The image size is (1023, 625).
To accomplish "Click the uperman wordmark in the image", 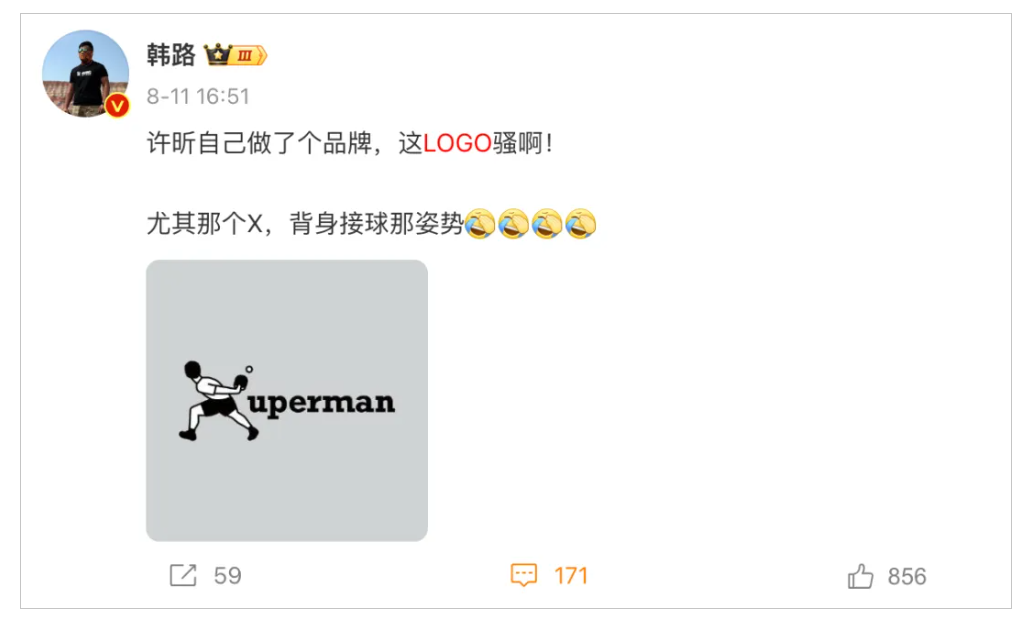I will [322, 403].
